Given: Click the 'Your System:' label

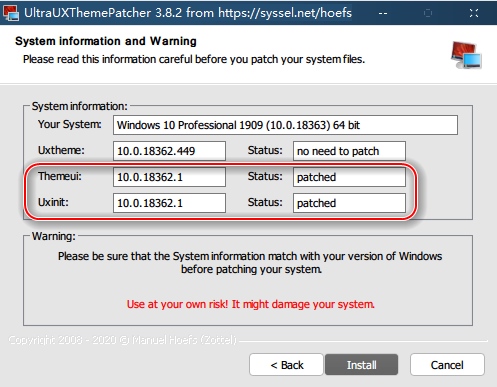Looking at the screenshot, I should [x=70, y=124].
